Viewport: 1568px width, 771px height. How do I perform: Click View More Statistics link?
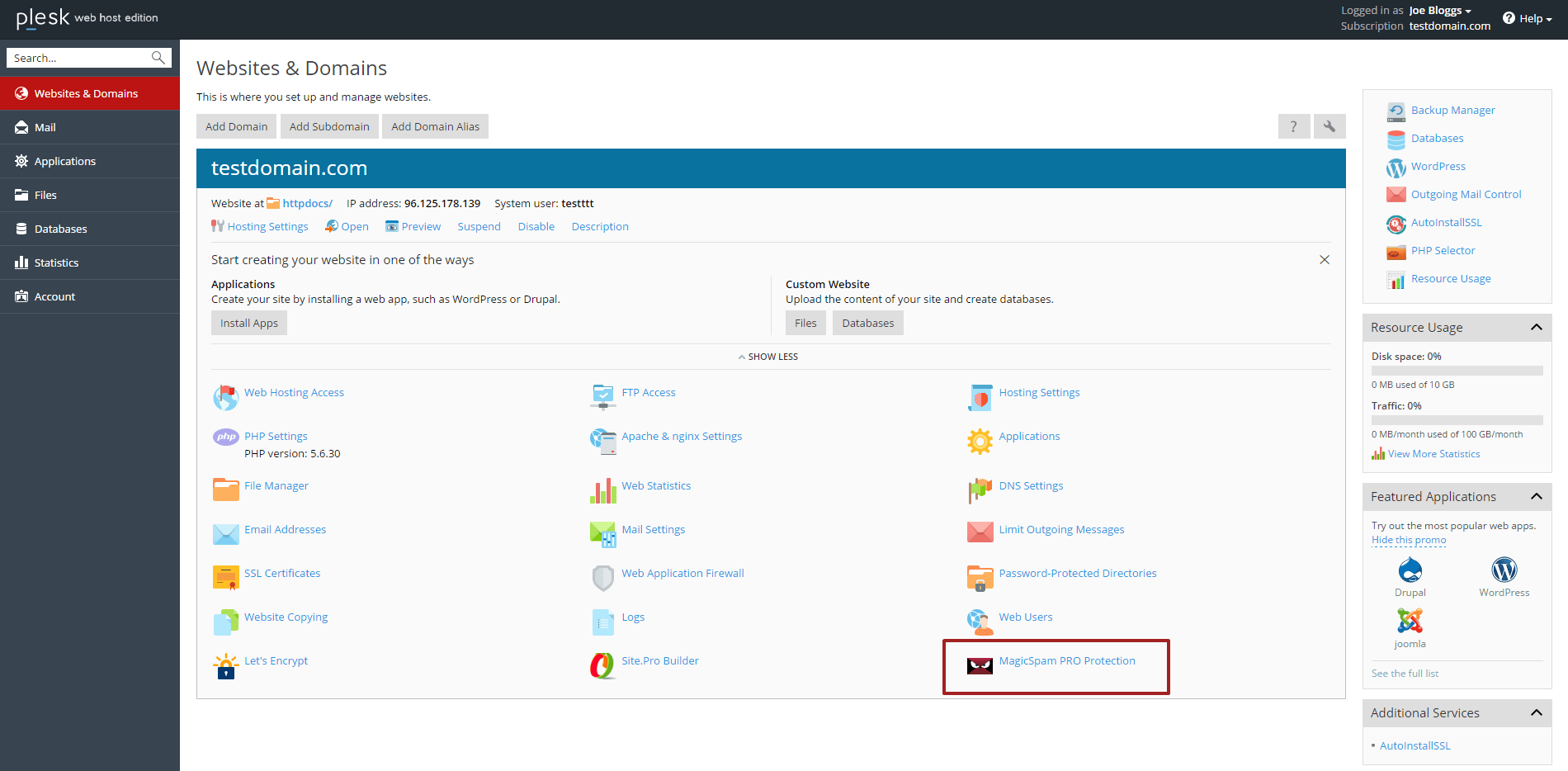1433,454
